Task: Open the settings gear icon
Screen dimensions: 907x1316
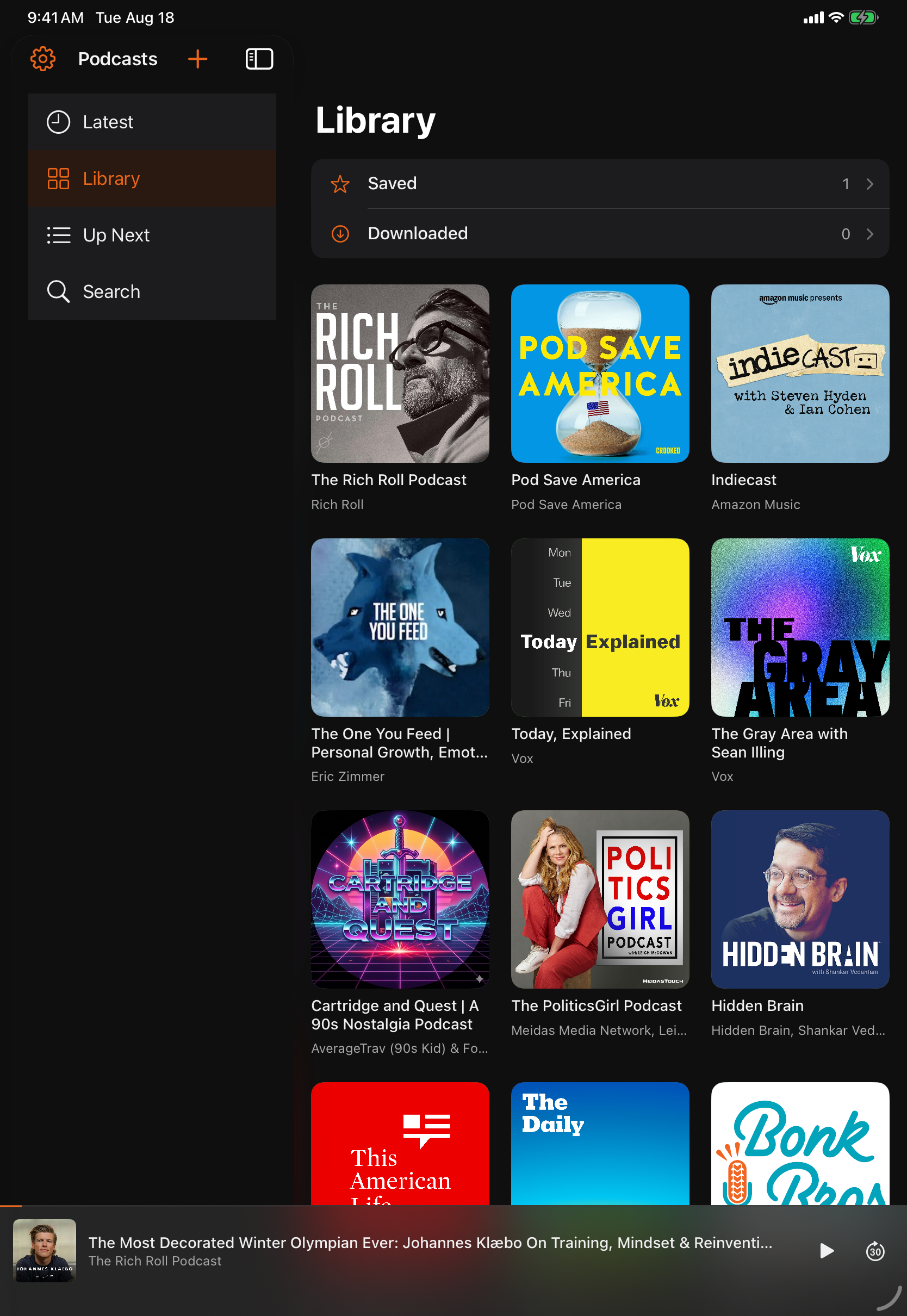Action: pyautogui.click(x=42, y=59)
